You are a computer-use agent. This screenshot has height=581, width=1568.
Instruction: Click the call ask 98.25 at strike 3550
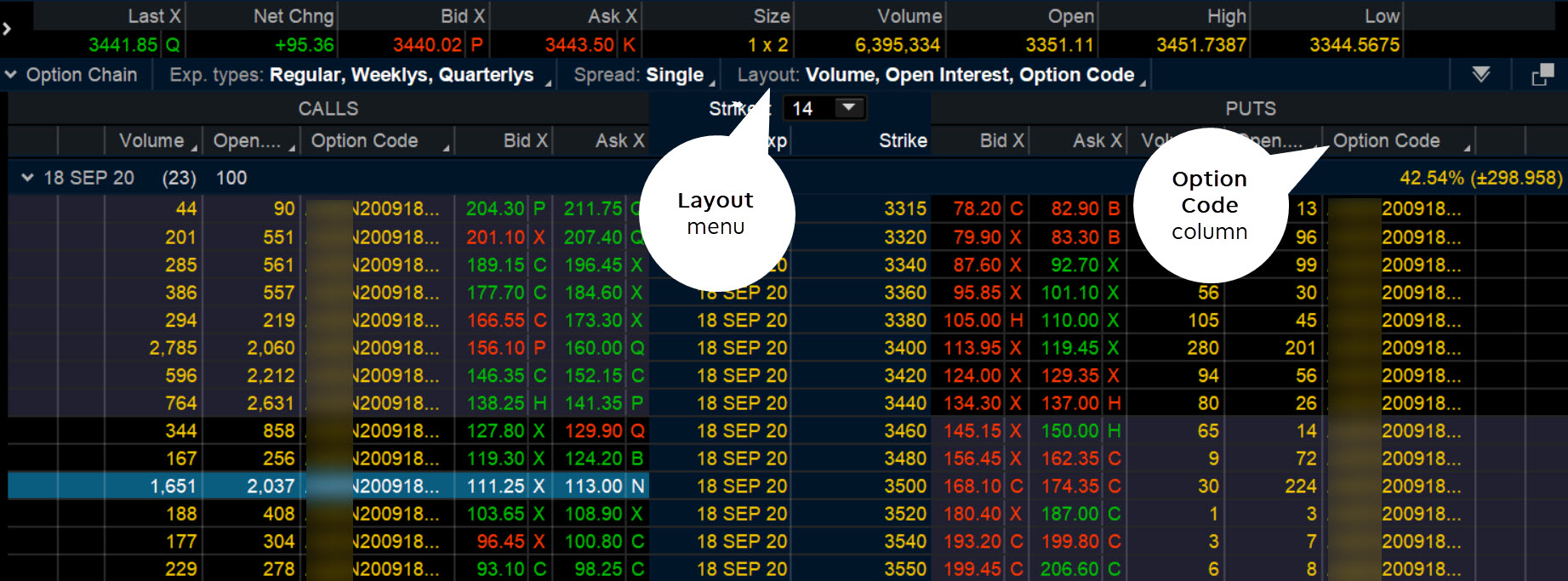click(x=598, y=569)
